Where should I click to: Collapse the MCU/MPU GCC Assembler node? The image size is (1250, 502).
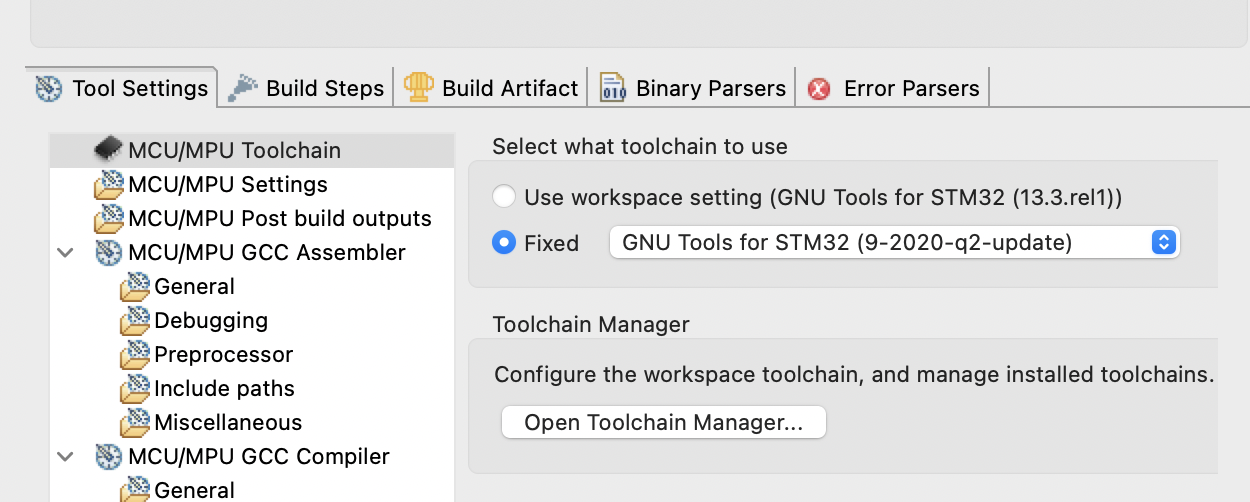[x=65, y=253]
